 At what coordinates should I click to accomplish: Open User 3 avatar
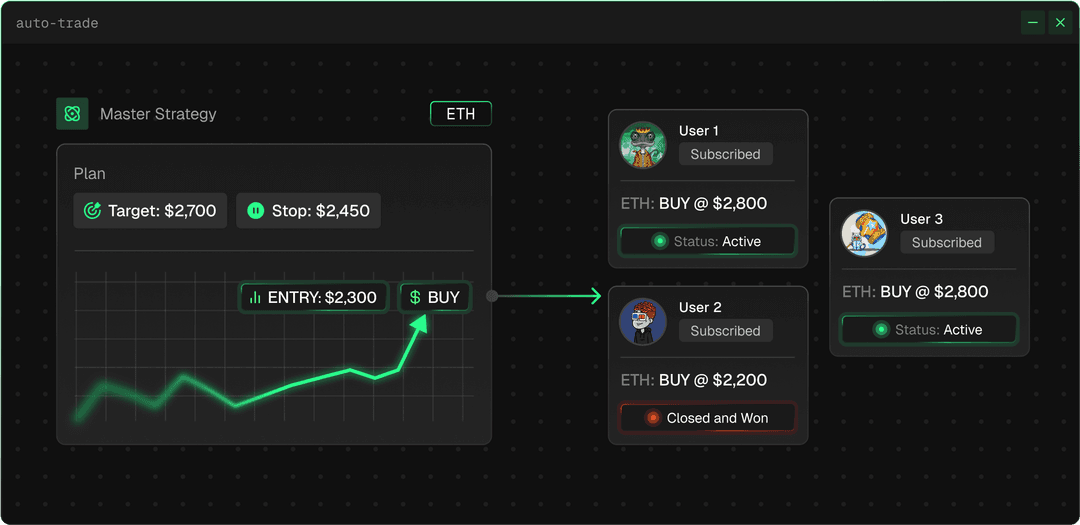pos(864,233)
